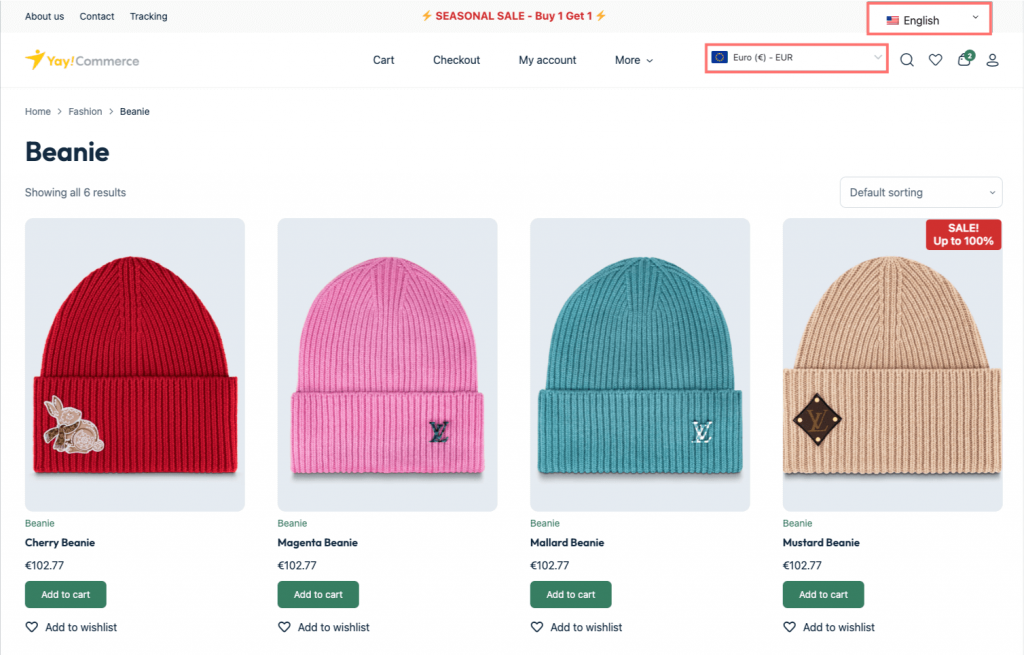
Task: Add Mustard Beanie to cart
Action: pos(823,594)
